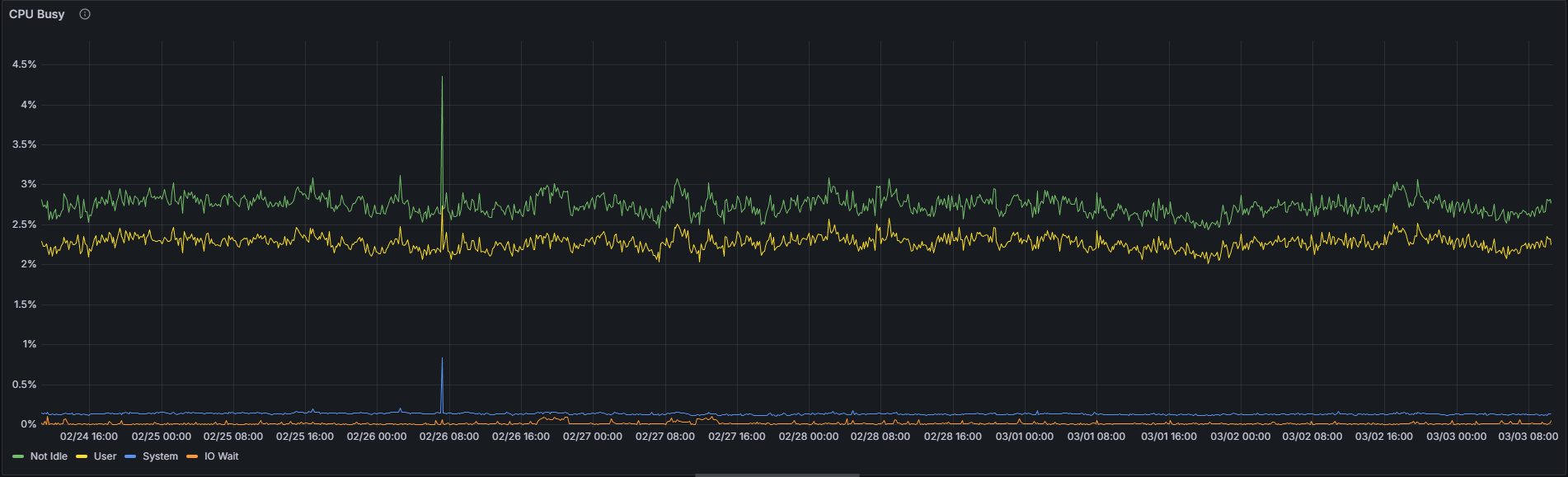Click the top of the blue System spike
This screenshot has height=477, width=1568.
(442, 359)
